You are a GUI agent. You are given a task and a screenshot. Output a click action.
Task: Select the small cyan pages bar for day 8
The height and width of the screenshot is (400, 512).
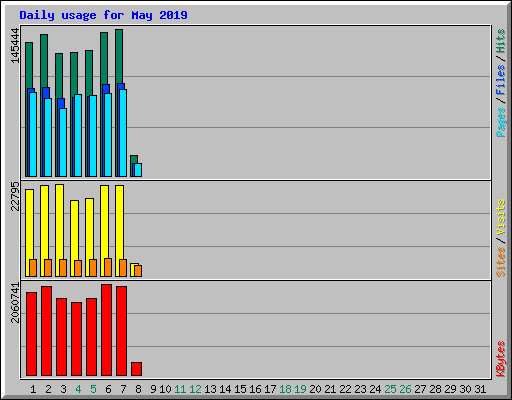click(x=138, y=170)
